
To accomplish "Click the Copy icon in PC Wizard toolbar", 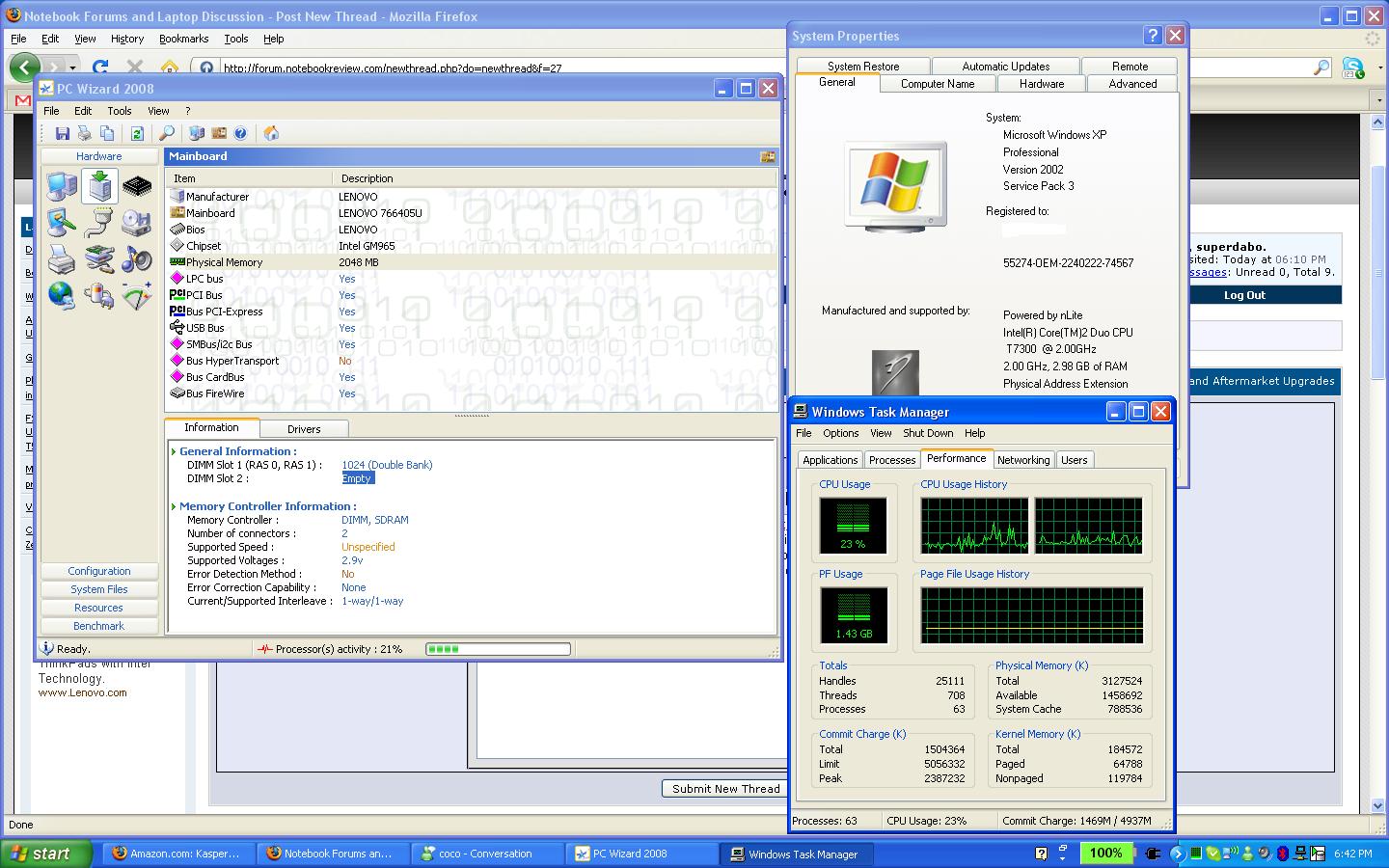I will (x=107, y=133).
